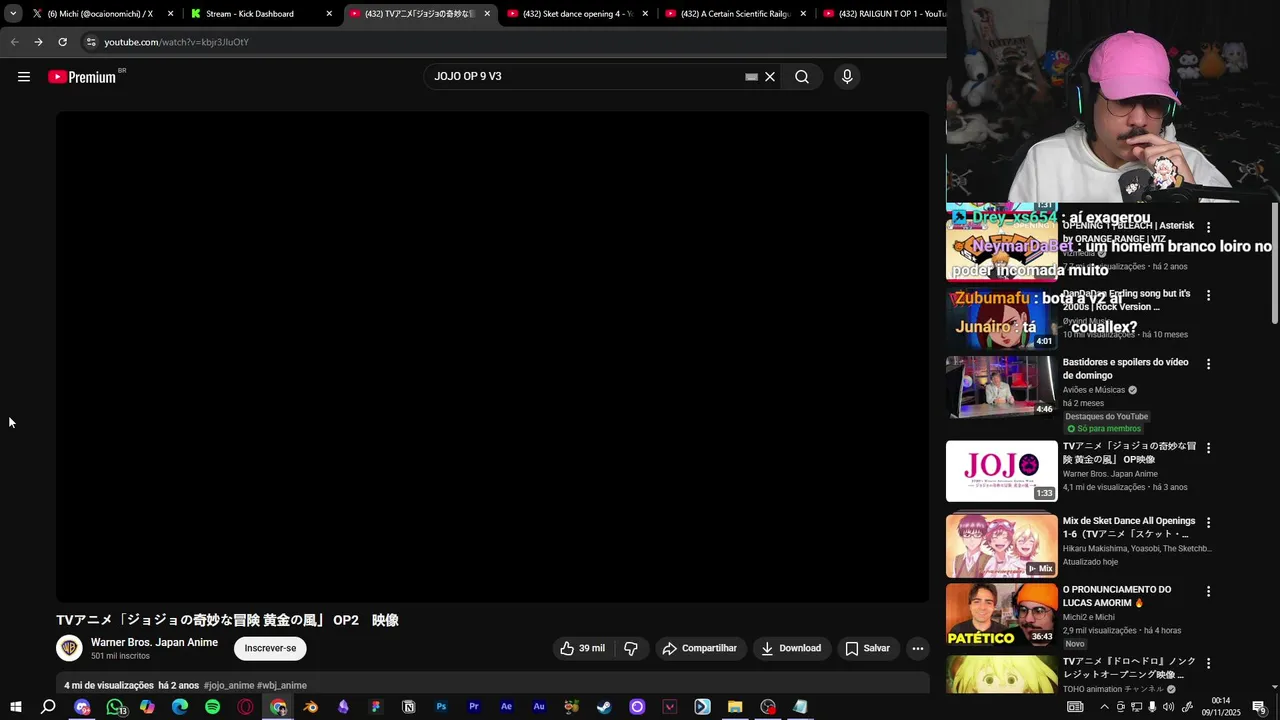Switch to the A Certain Scientific Railgun tab
The height and width of the screenshot is (720, 1280).
click(734, 14)
